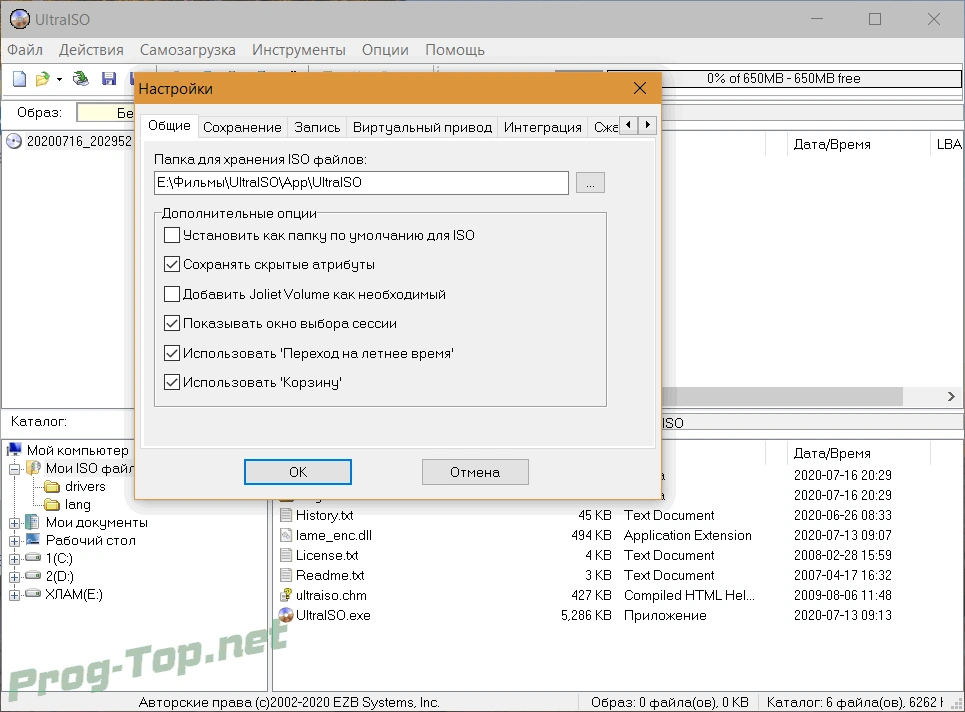Switch to the Общие tab

click(x=169, y=126)
